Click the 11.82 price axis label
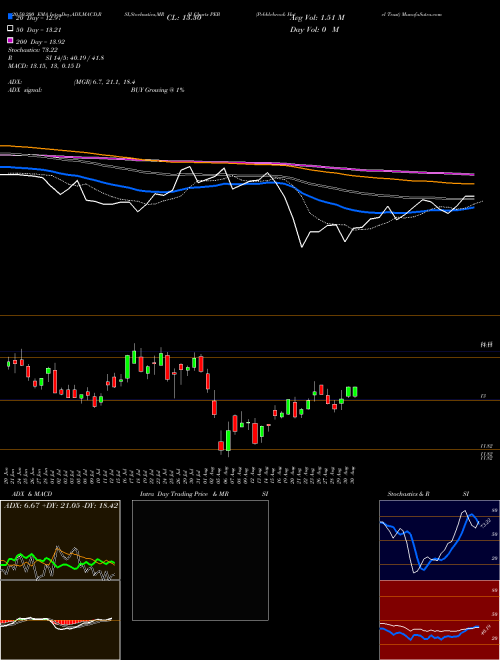This screenshot has width=500, height=660. tap(486, 445)
